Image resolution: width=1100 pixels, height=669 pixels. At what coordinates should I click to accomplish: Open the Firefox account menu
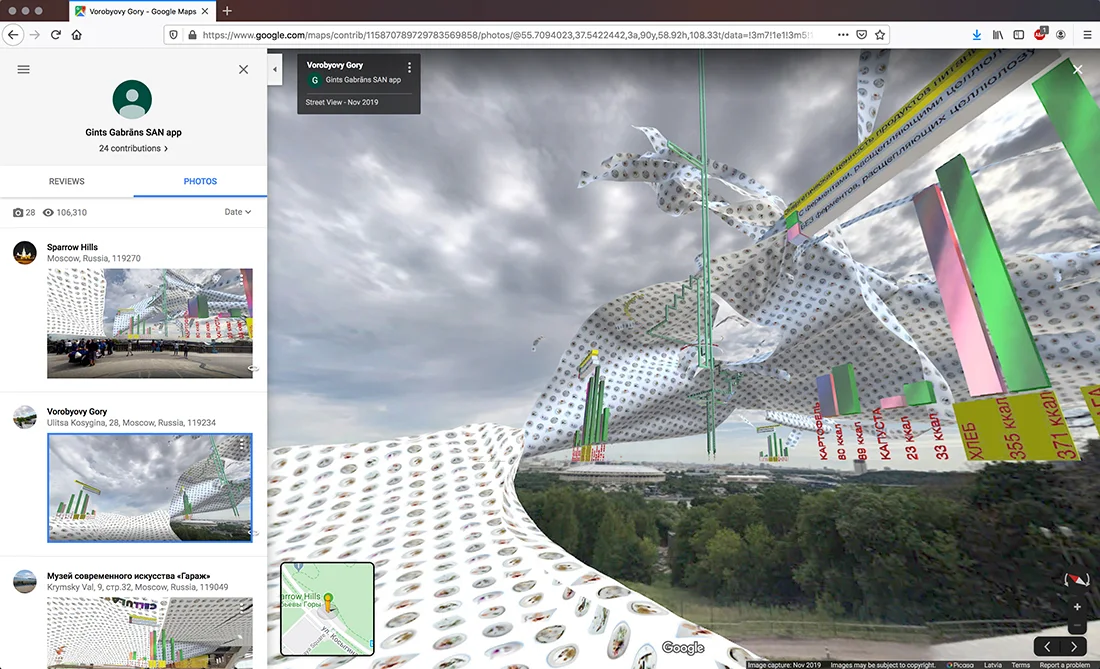tap(1061, 34)
